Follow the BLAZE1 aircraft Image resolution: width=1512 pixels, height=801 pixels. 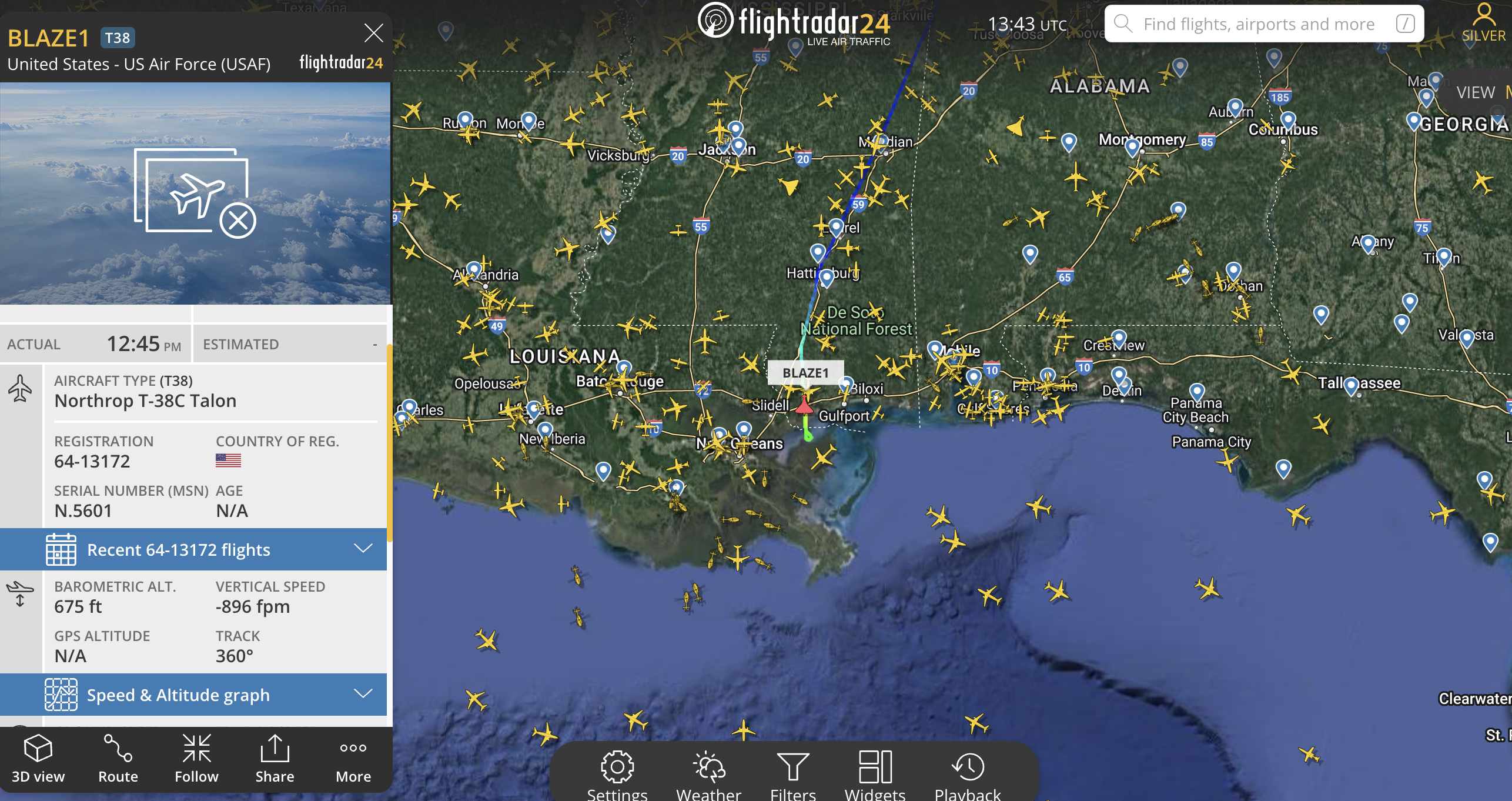point(196,759)
